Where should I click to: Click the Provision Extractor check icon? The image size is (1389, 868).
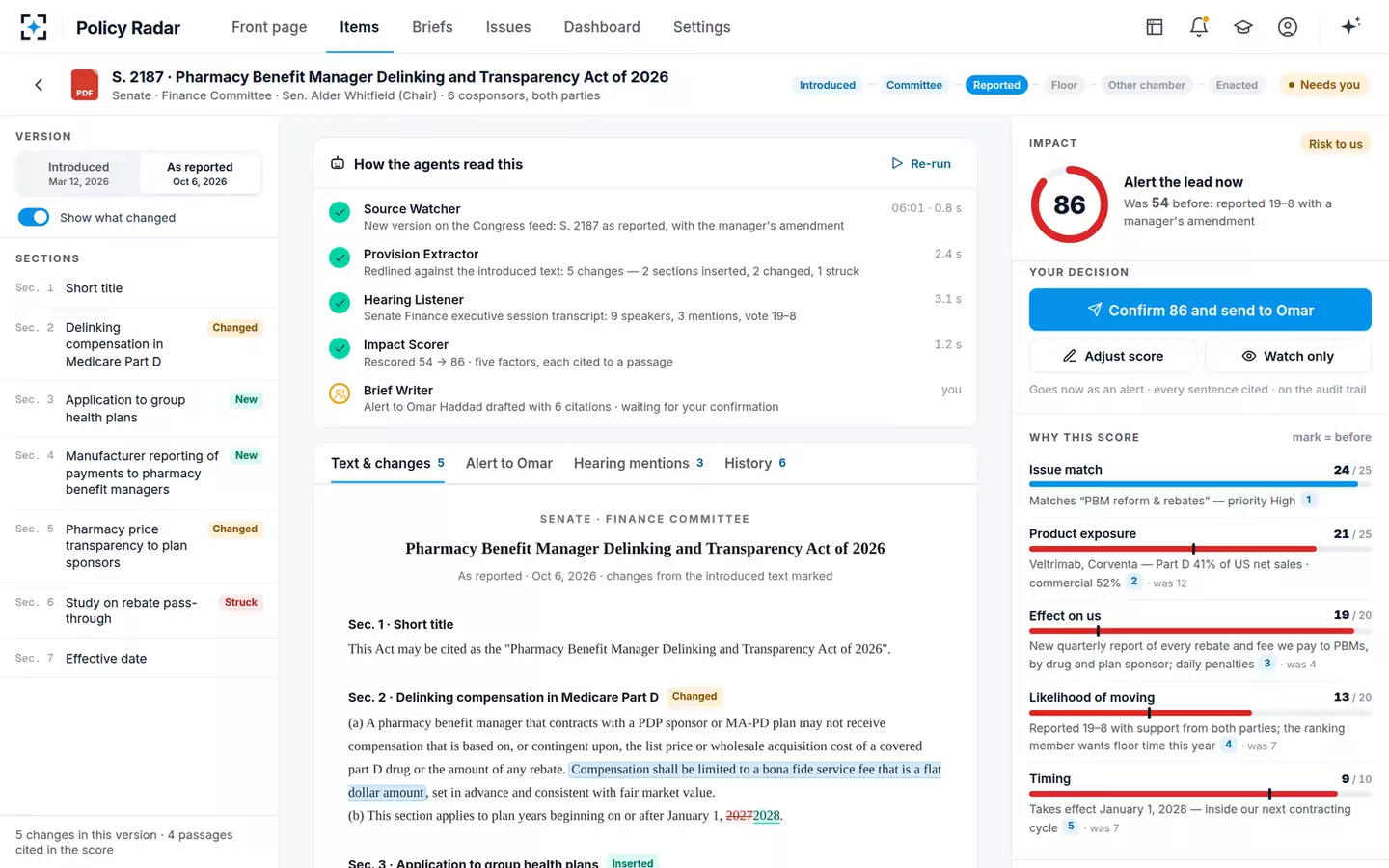coord(340,258)
